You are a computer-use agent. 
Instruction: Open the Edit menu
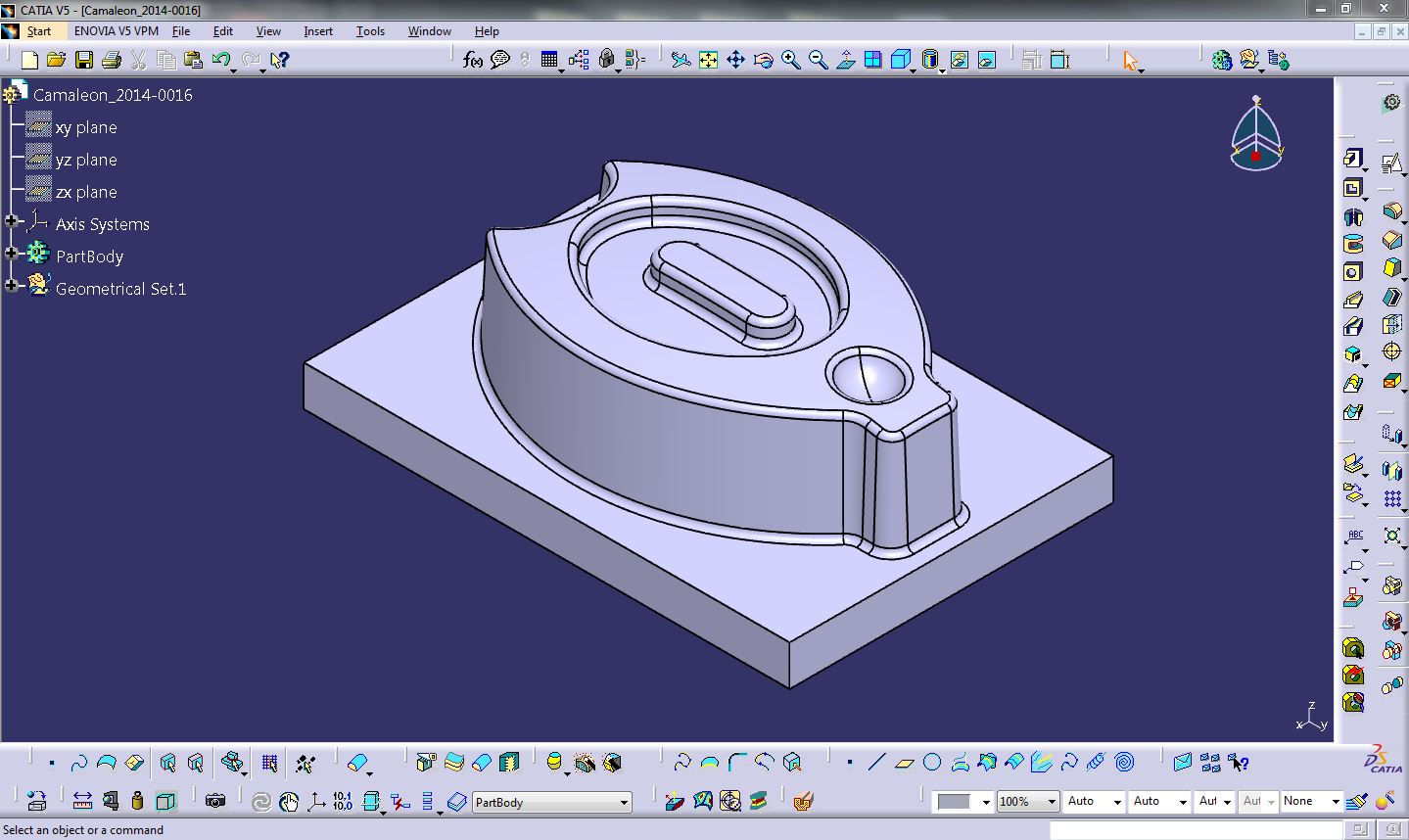(223, 31)
